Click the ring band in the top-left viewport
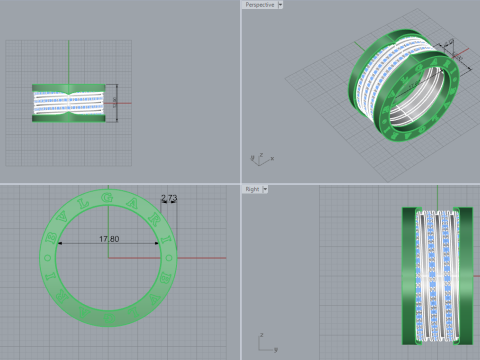The height and width of the screenshot is (360, 480). click(x=69, y=103)
